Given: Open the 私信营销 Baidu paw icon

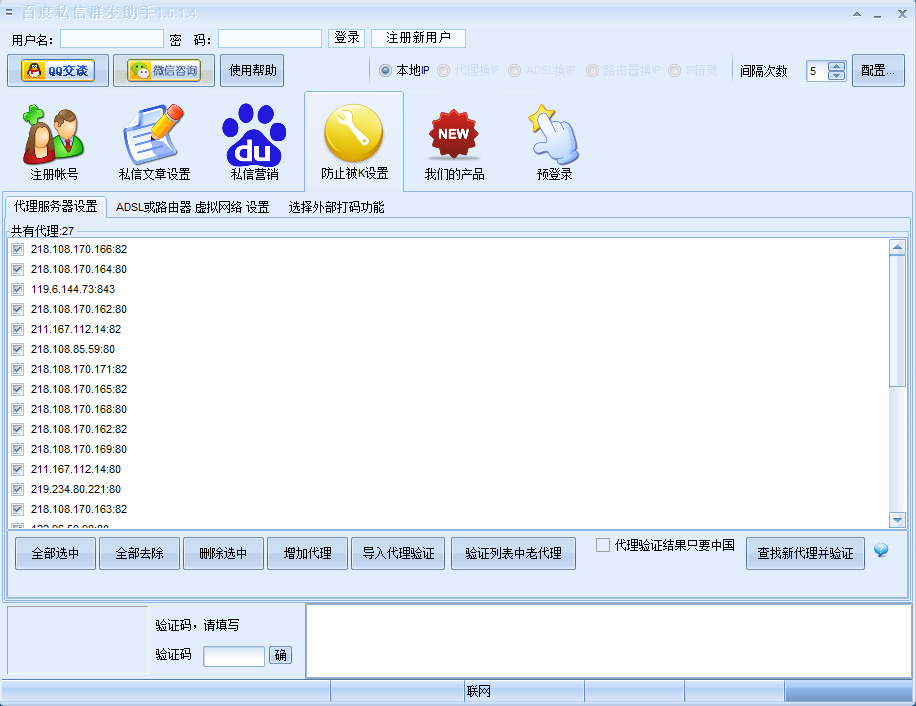Looking at the screenshot, I should (254, 142).
